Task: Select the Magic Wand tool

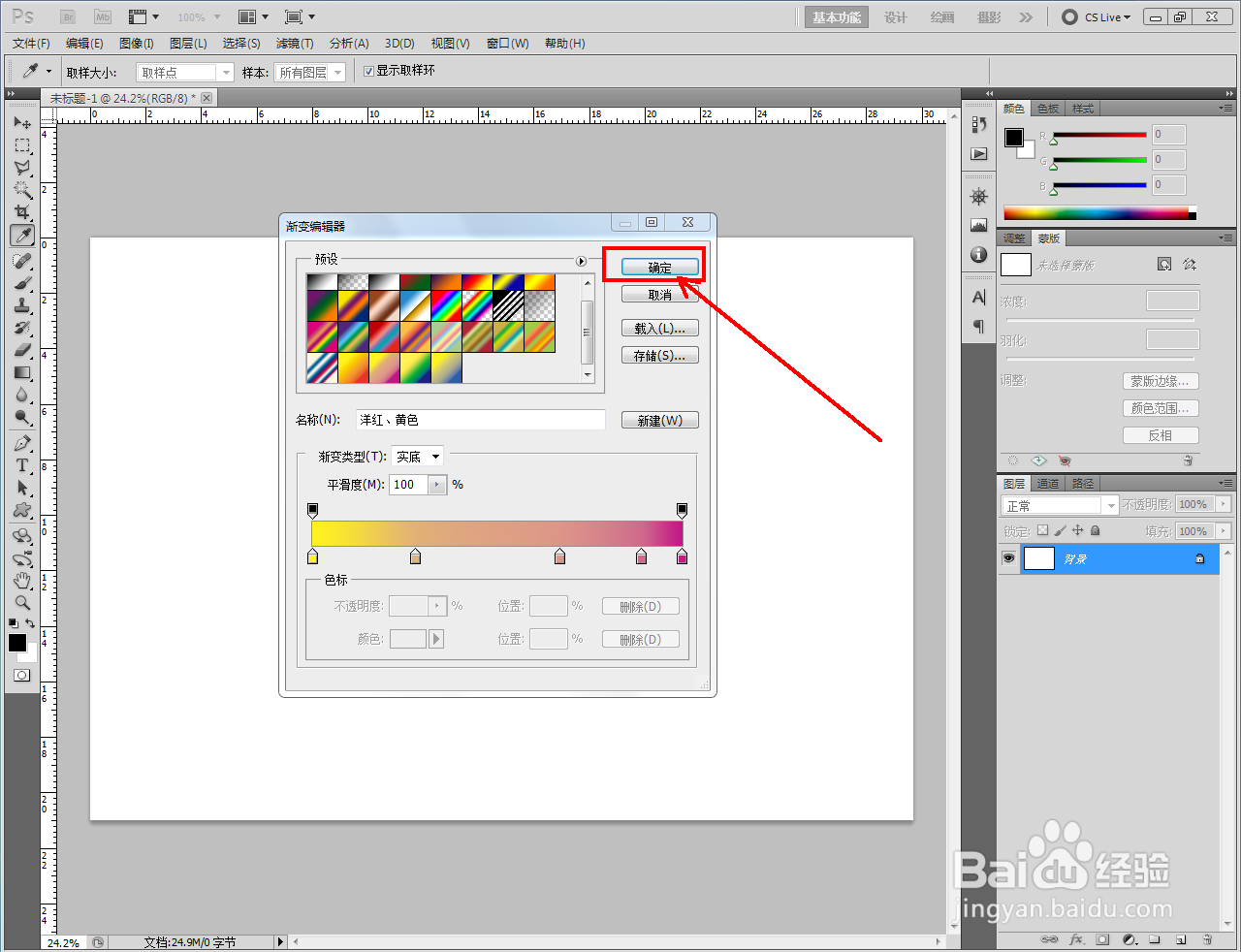Action: pos(22,190)
